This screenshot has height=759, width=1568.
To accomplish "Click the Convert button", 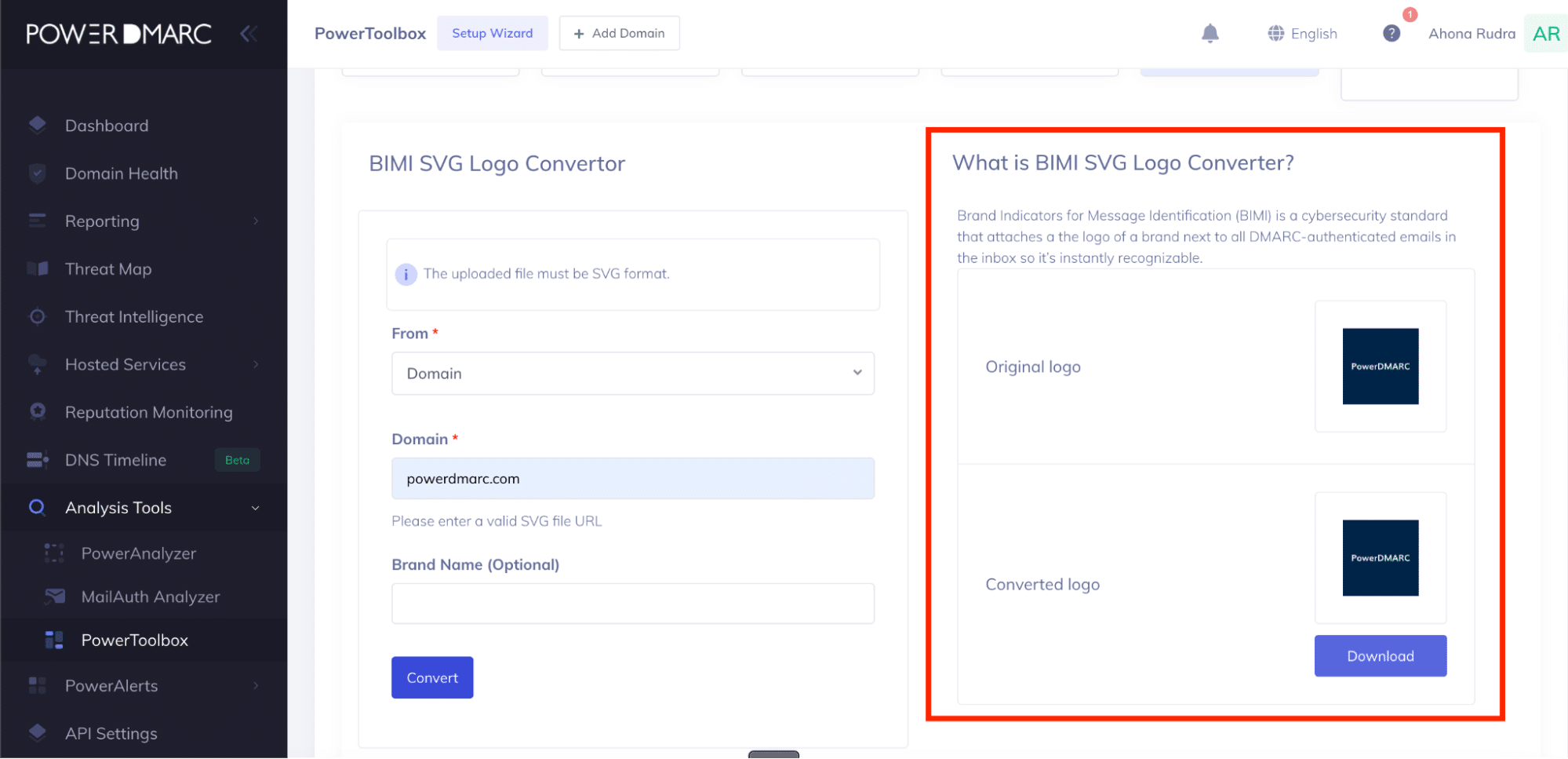I will click(x=432, y=677).
